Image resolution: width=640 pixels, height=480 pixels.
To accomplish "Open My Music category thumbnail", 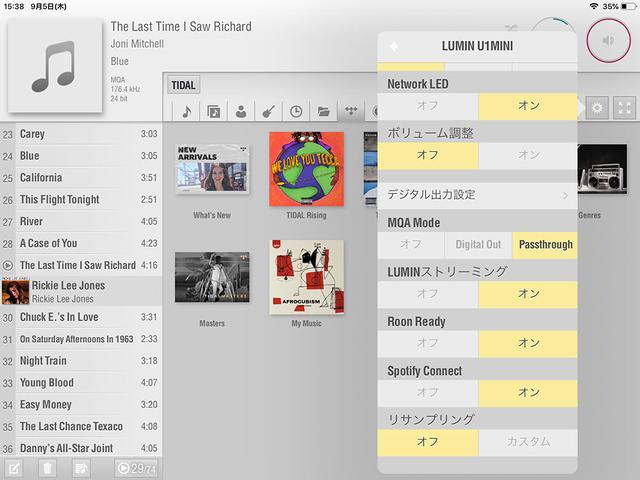I will point(307,277).
